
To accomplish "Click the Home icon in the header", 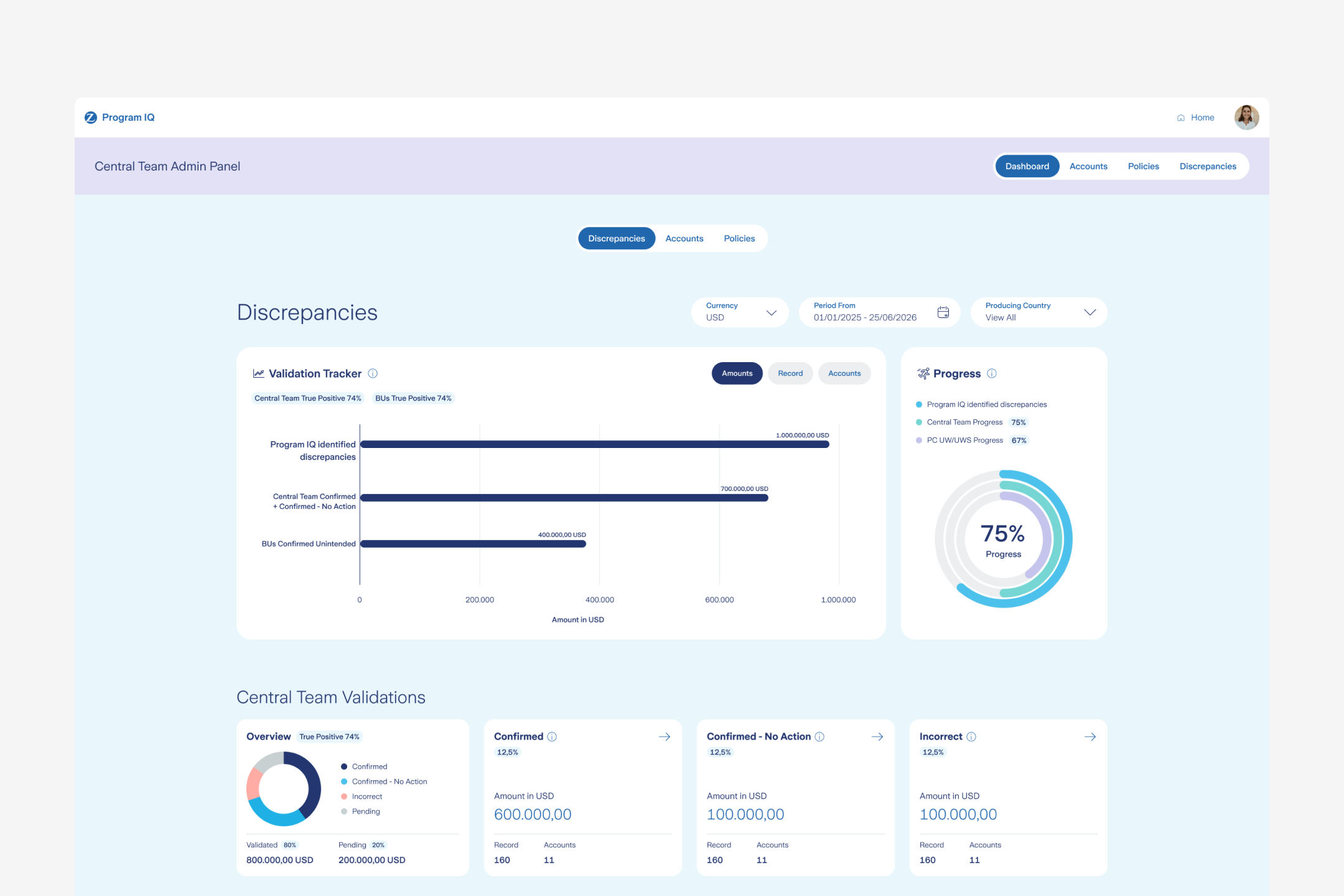I will coord(1180,118).
